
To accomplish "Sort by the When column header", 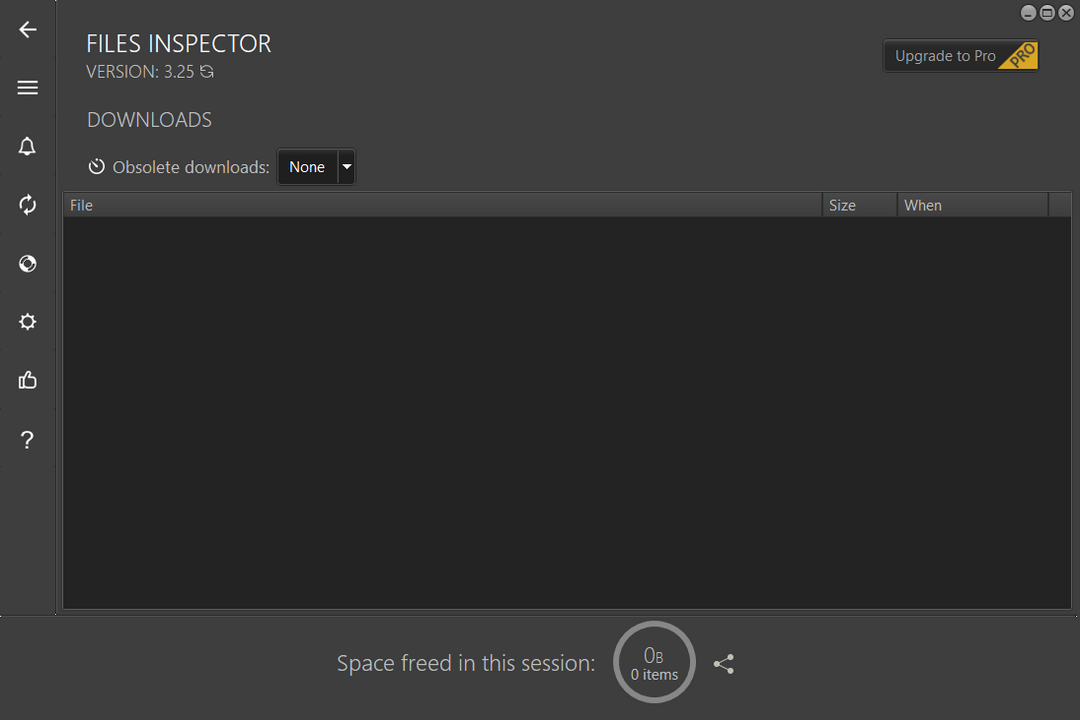I will pos(972,205).
